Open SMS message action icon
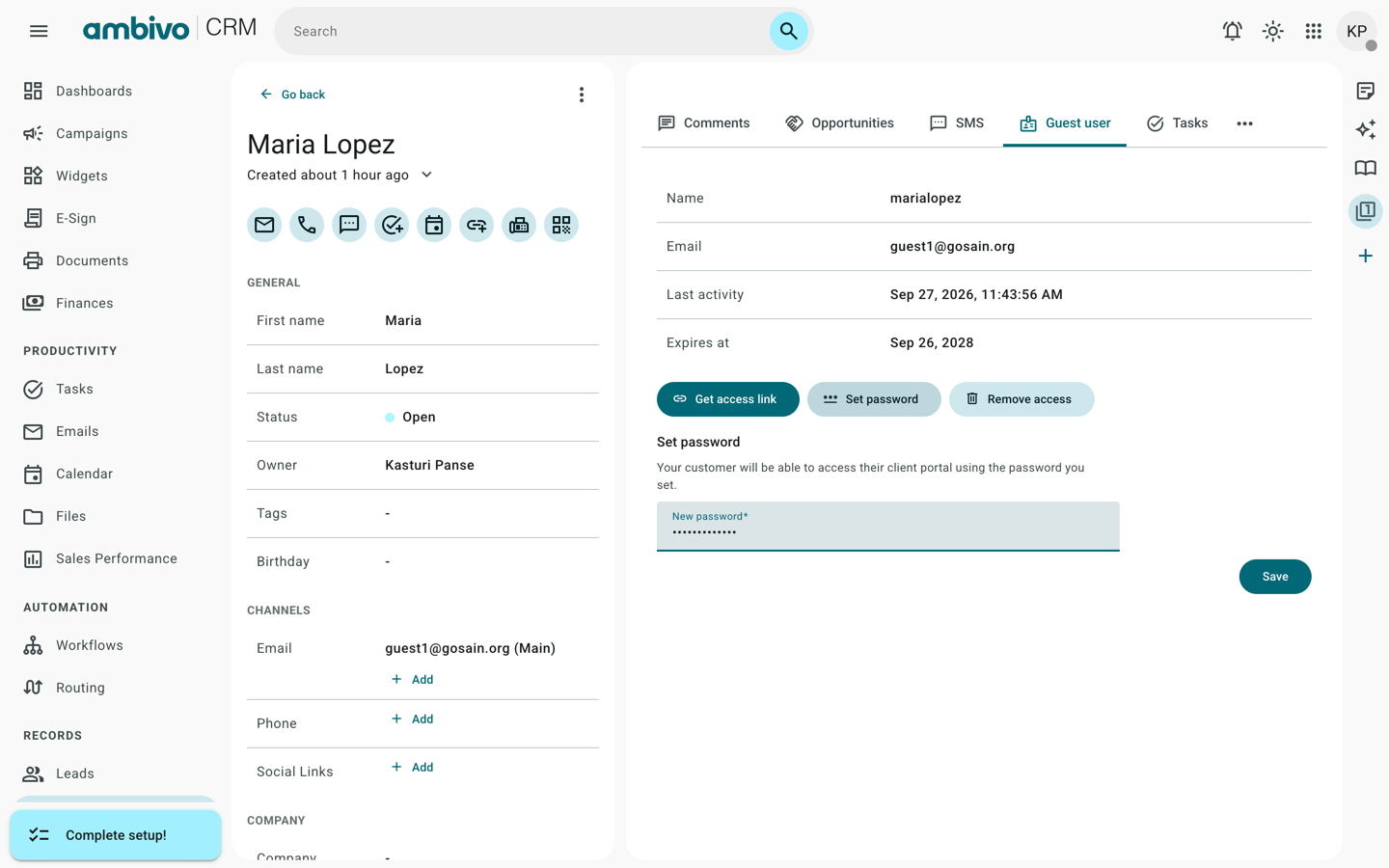Image resolution: width=1389 pixels, height=868 pixels. click(x=349, y=225)
